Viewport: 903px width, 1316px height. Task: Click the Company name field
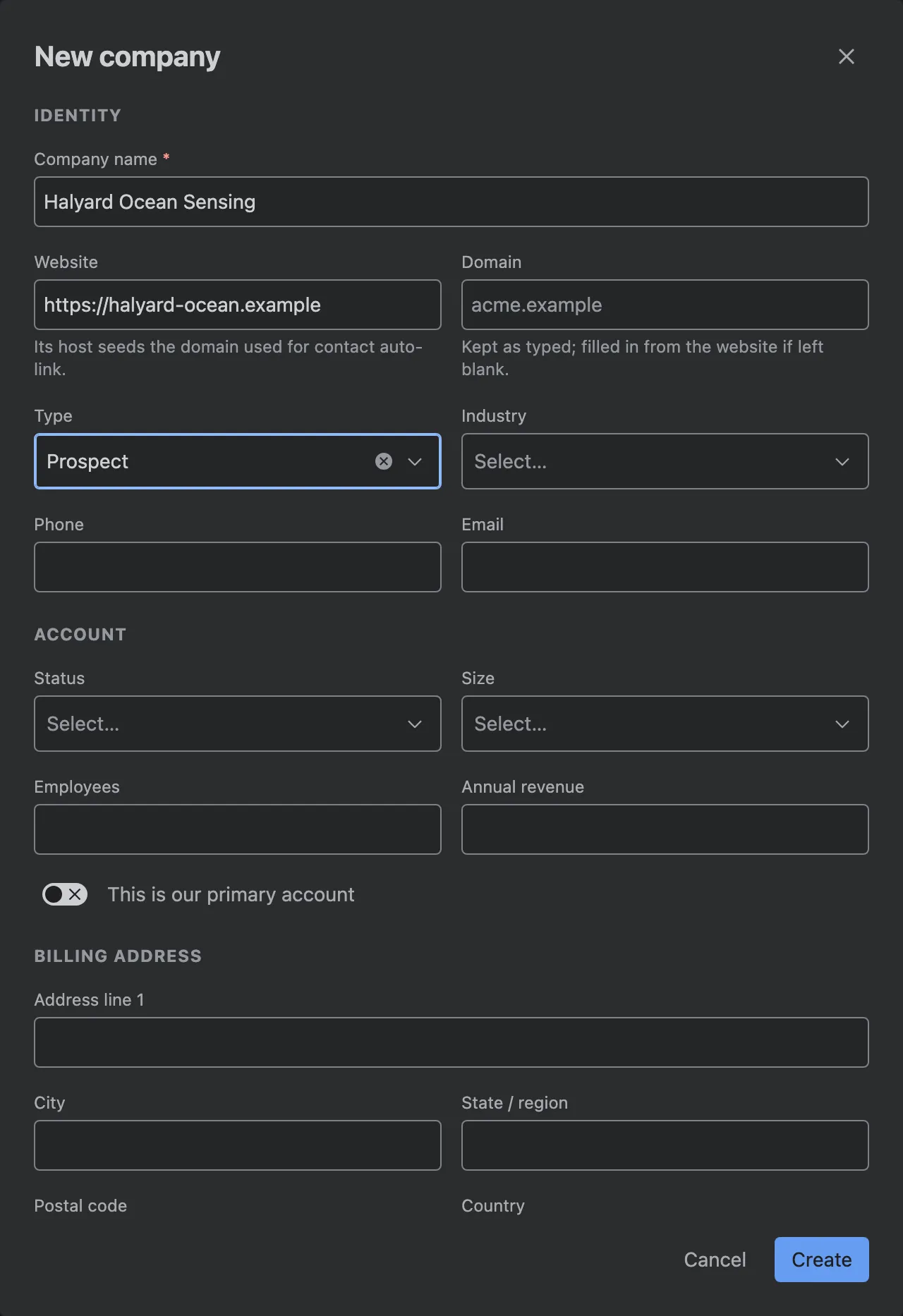click(451, 202)
